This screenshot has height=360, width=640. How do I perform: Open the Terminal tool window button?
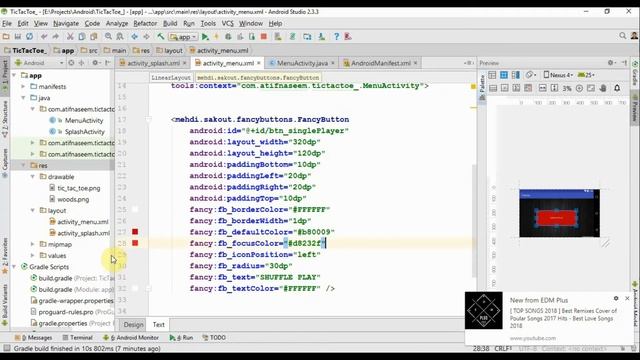pyautogui.click(x=77, y=338)
